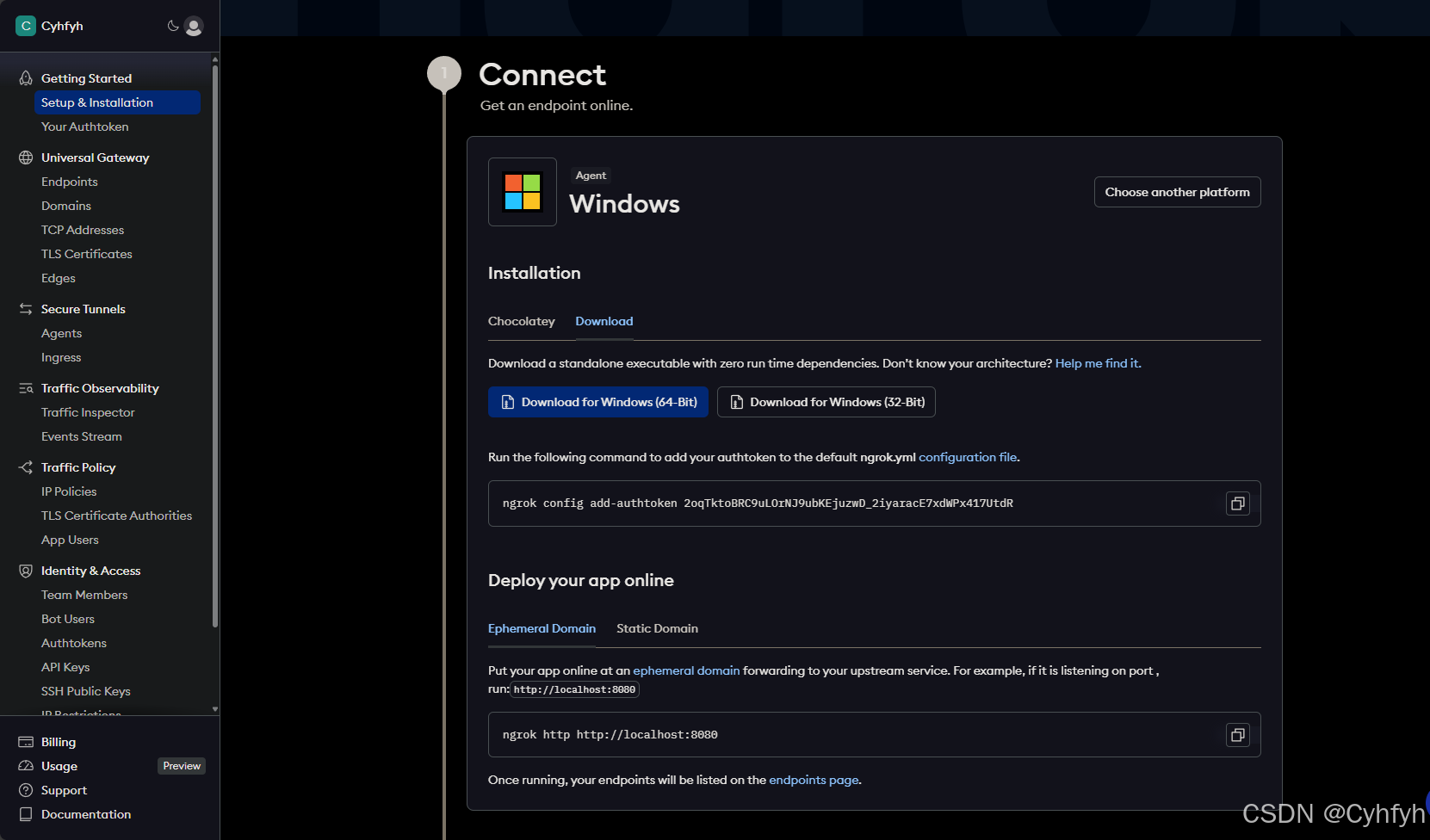The image size is (1430, 840).
Task: Download for Windows (32-Bit)
Action: pyautogui.click(x=826, y=402)
